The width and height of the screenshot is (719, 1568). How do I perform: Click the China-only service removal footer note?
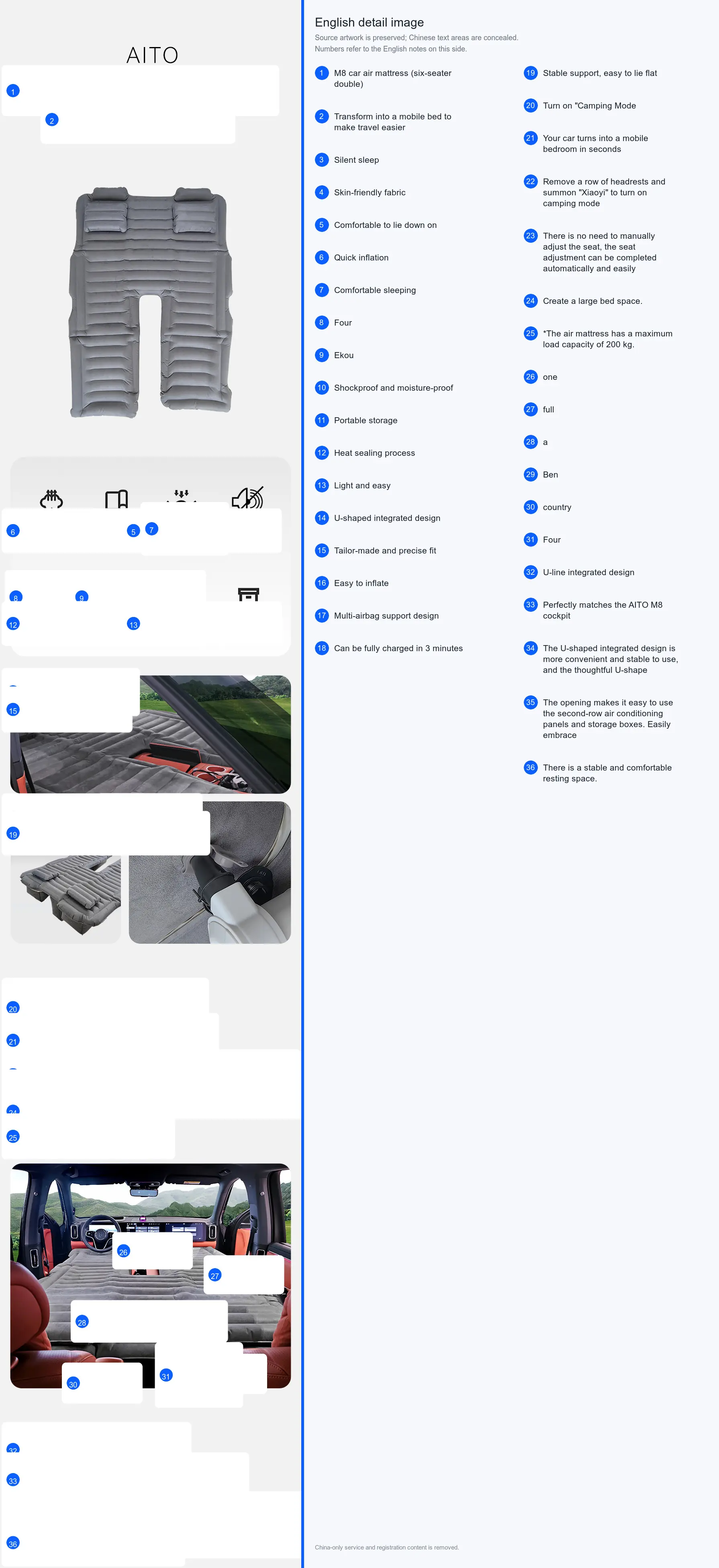point(387,1548)
